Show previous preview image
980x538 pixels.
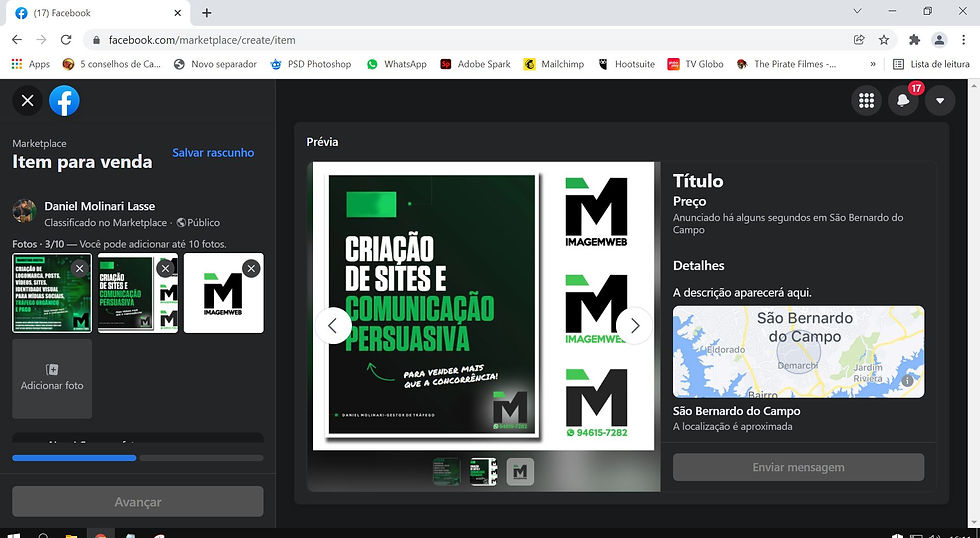coord(332,326)
